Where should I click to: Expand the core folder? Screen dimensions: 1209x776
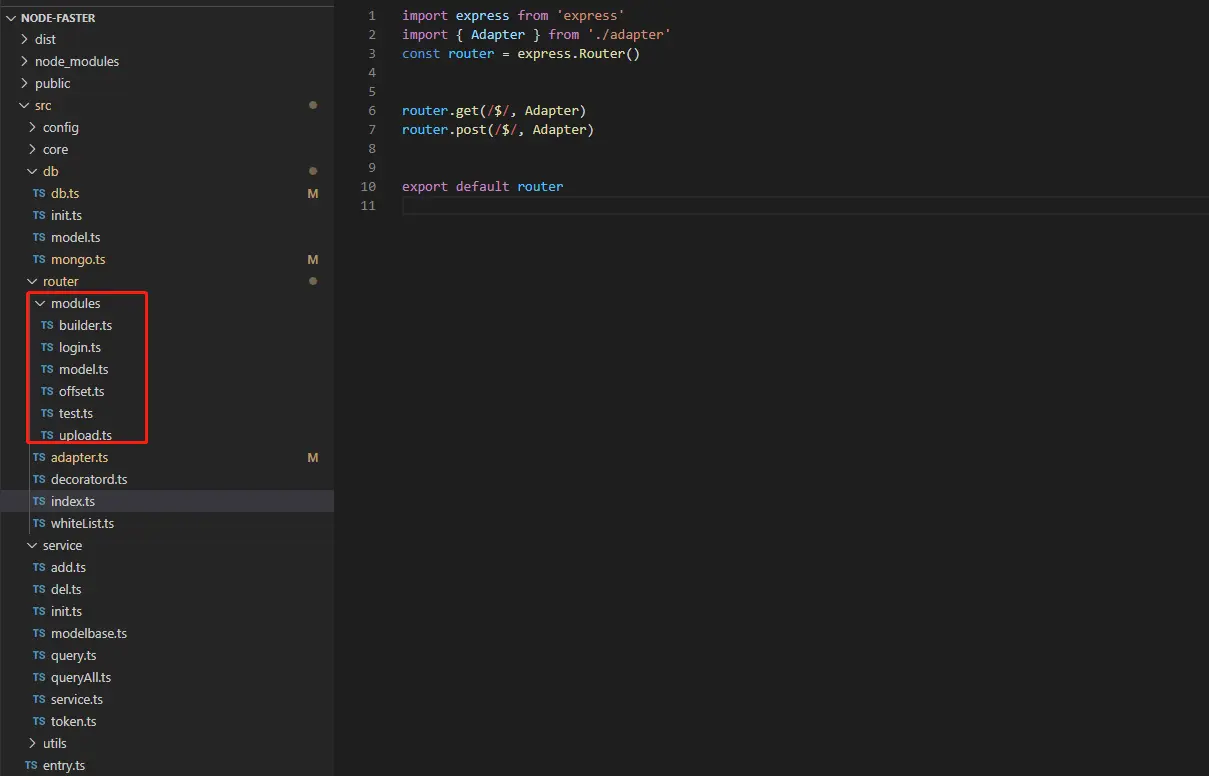tap(55, 149)
